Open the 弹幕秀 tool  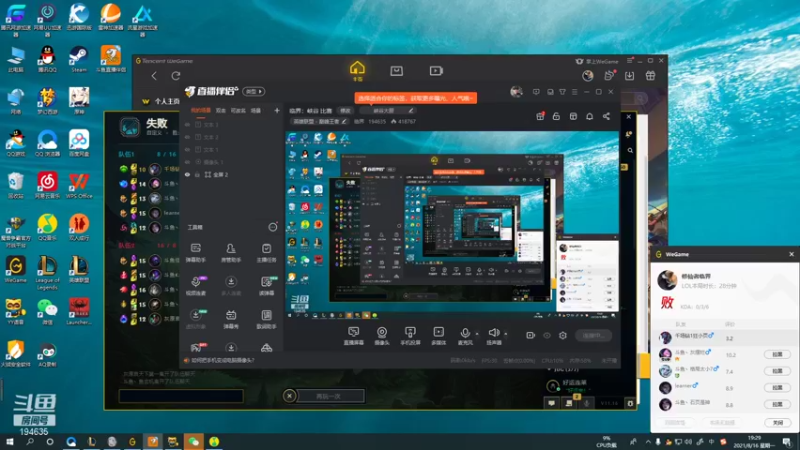[231, 319]
